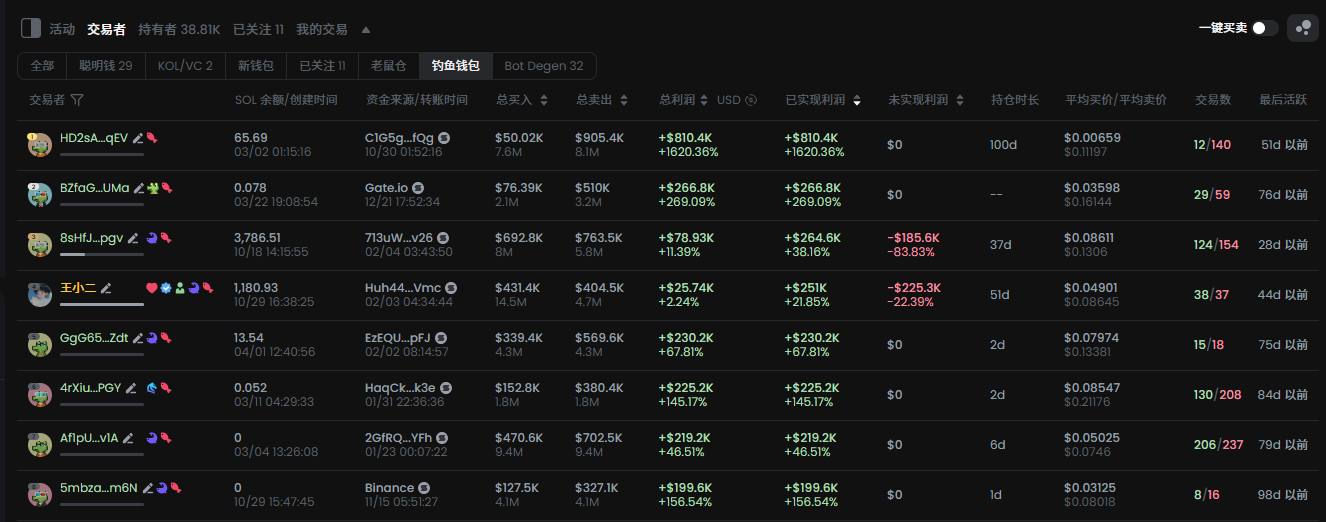Select the Bot Degen 32 tab
Viewport: 1326px width, 522px height.
[x=544, y=66]
